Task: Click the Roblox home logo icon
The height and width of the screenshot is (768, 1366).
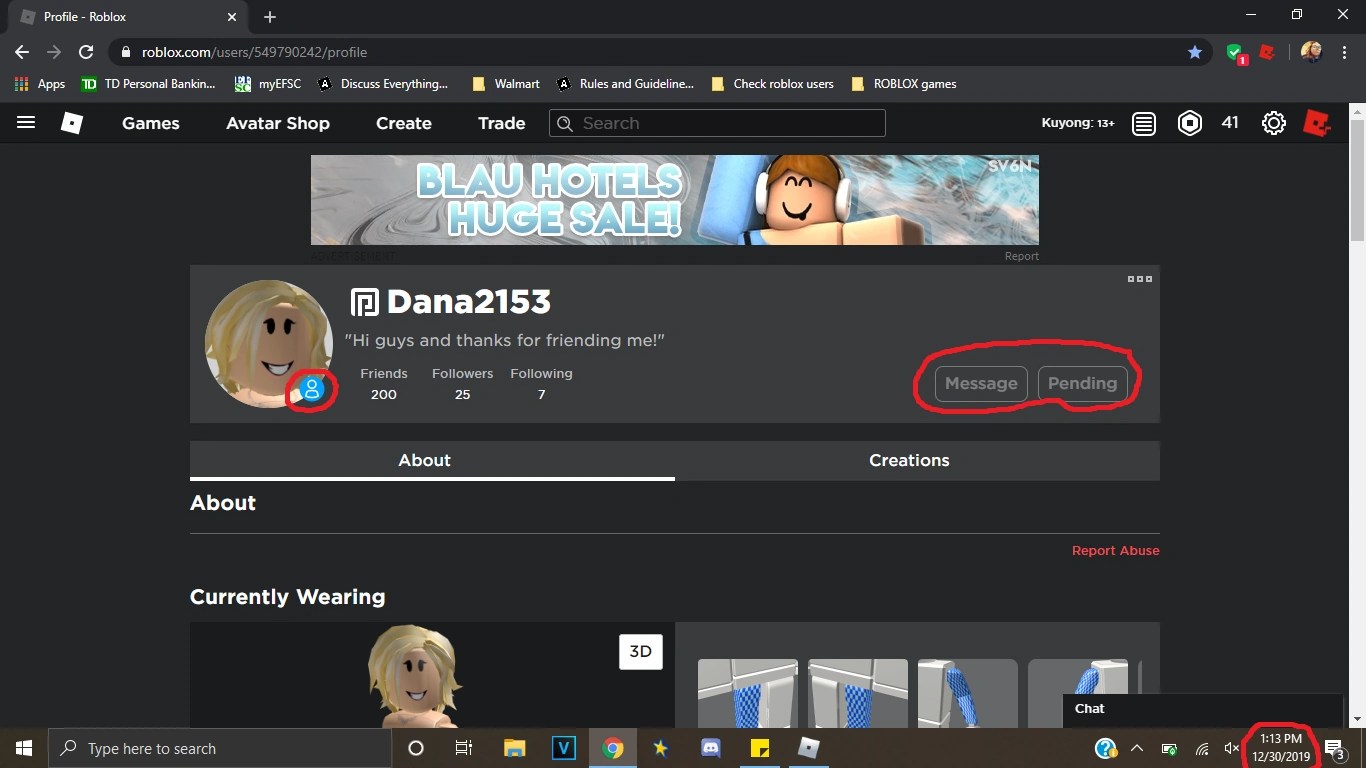Action: (71, 123)
